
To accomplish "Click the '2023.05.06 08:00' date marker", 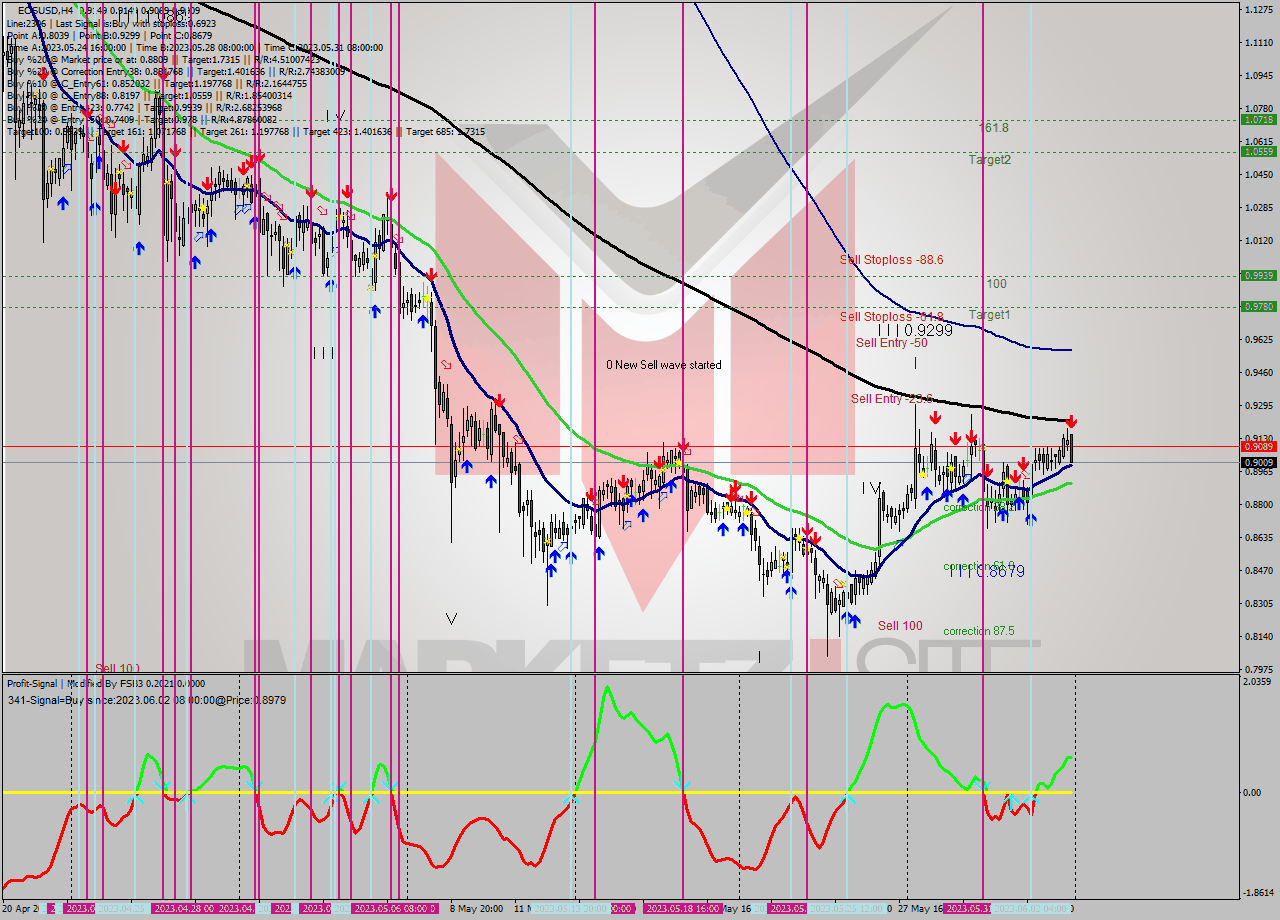I will [393, 908].
